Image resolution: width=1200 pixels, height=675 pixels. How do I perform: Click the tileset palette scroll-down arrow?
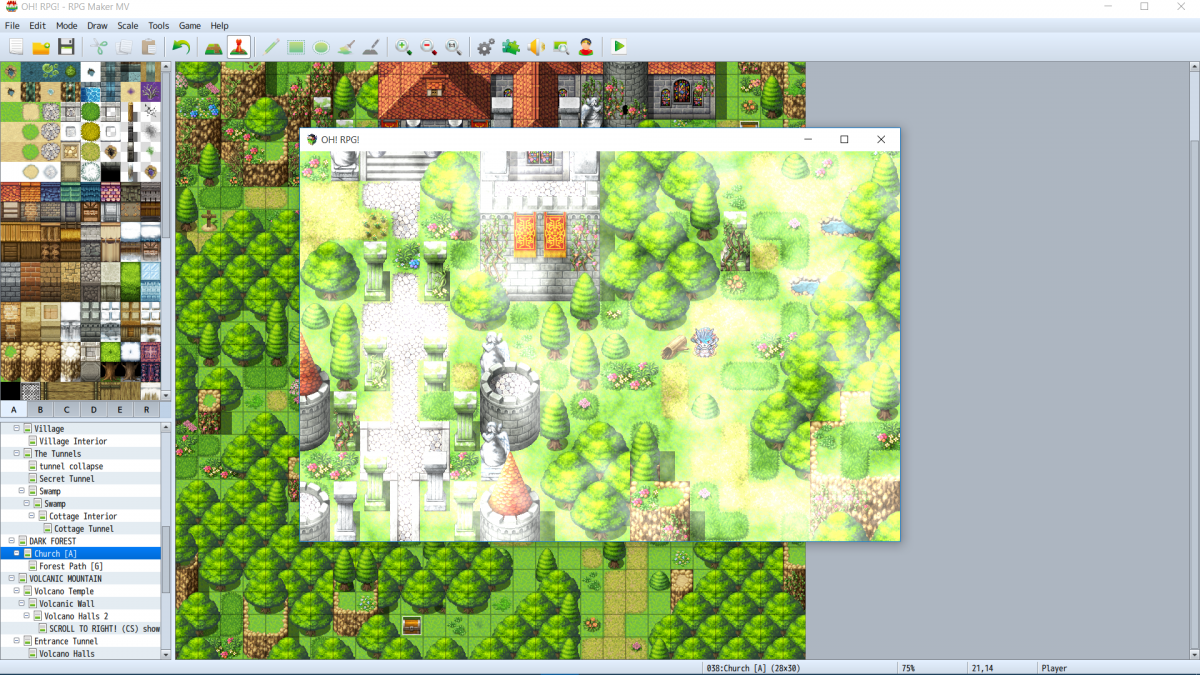coord(166,395)
